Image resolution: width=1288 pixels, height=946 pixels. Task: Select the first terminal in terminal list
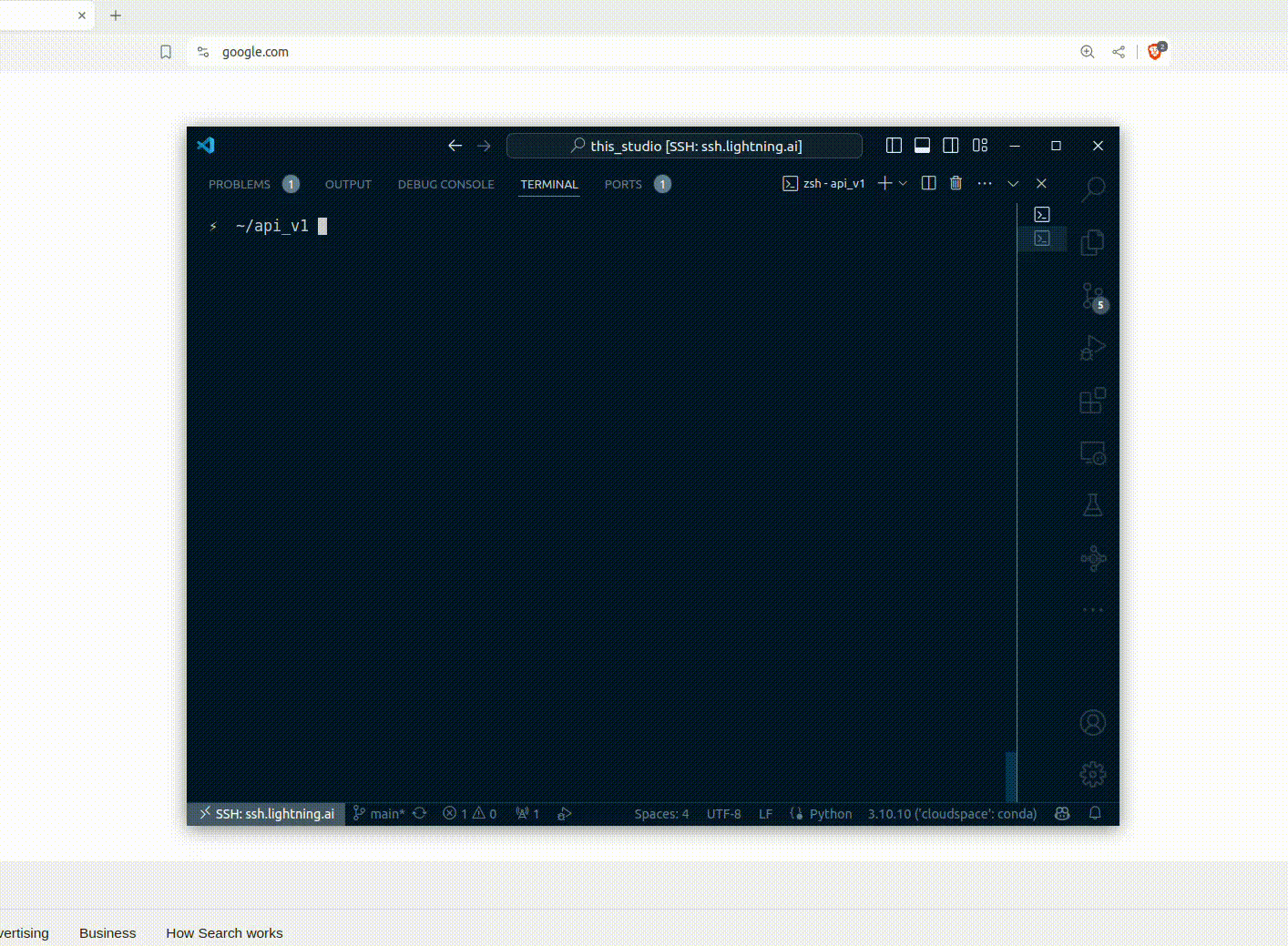pyautogui.click(x=1042, y=215)
